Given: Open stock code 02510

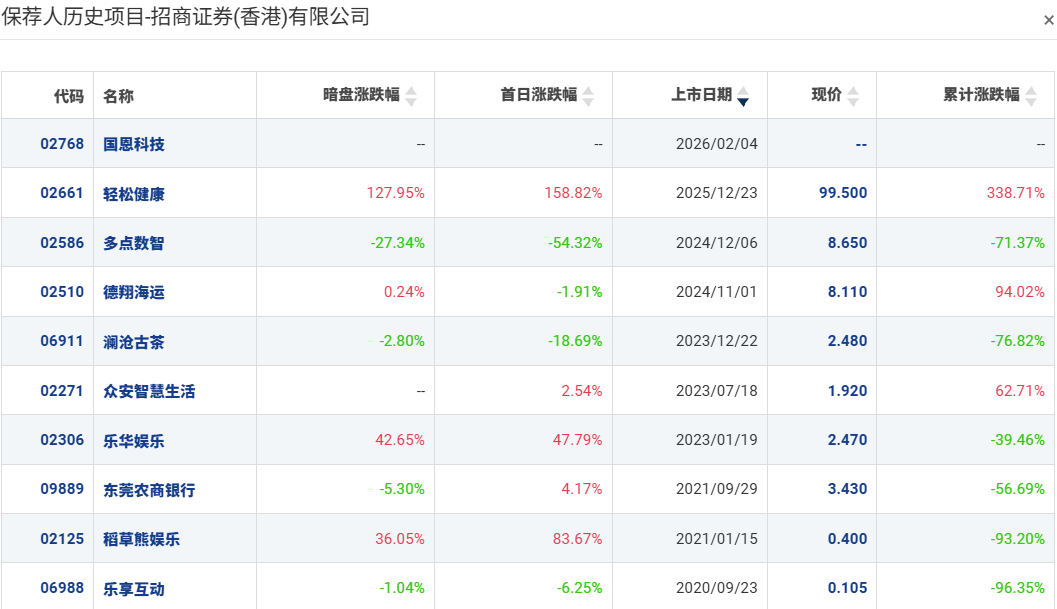Looking at the screenshot, I should point(62,292).
